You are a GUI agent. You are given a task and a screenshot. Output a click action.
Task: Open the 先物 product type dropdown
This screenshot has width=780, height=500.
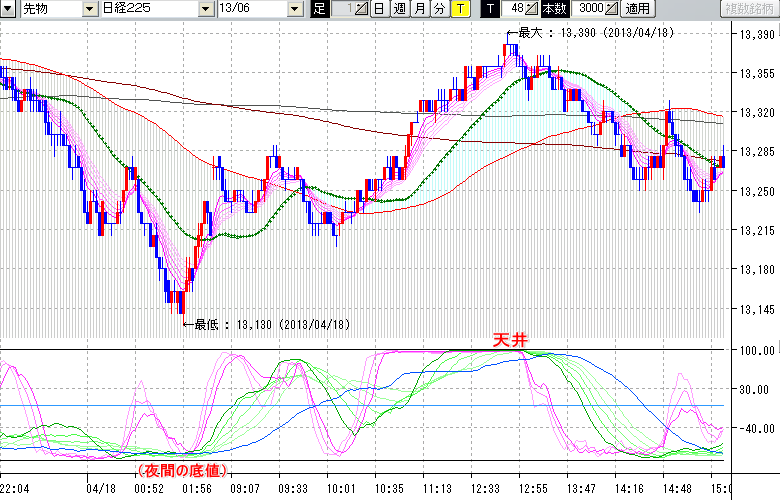click(x=86, y=9)
